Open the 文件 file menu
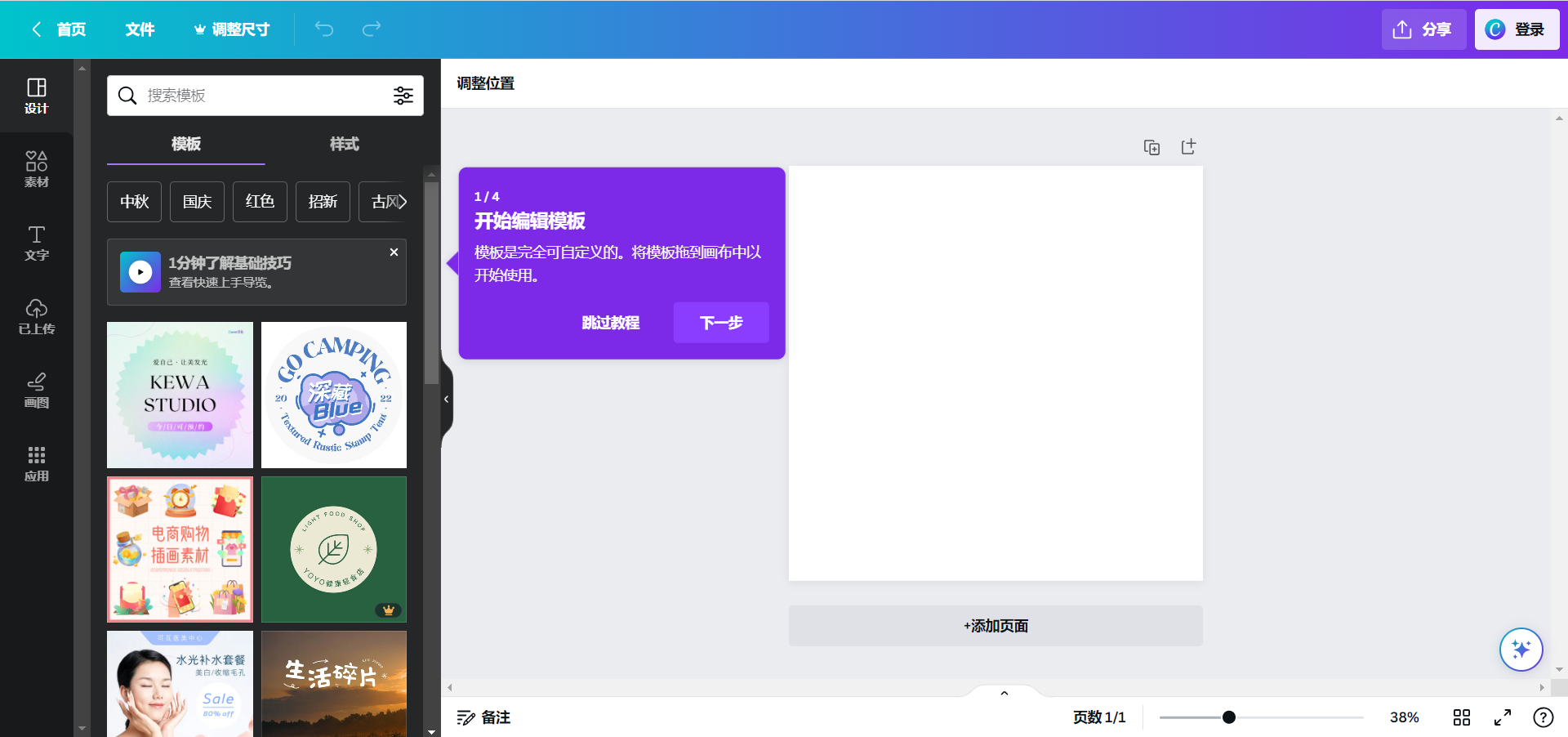The image size is (1568, 737). click(x=140, y=29)
